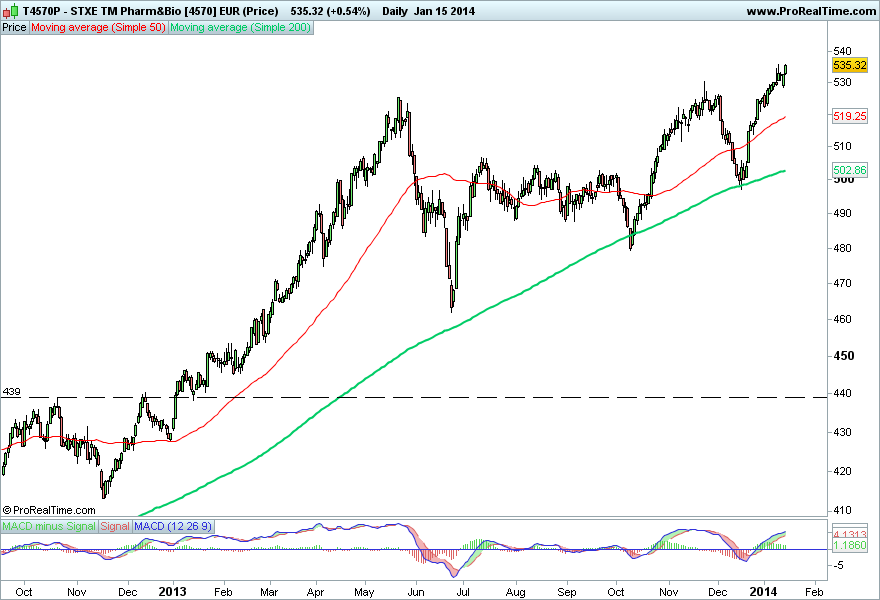
Task: Click the 2014 label on the time axis
Action: [x=764, y=592]
